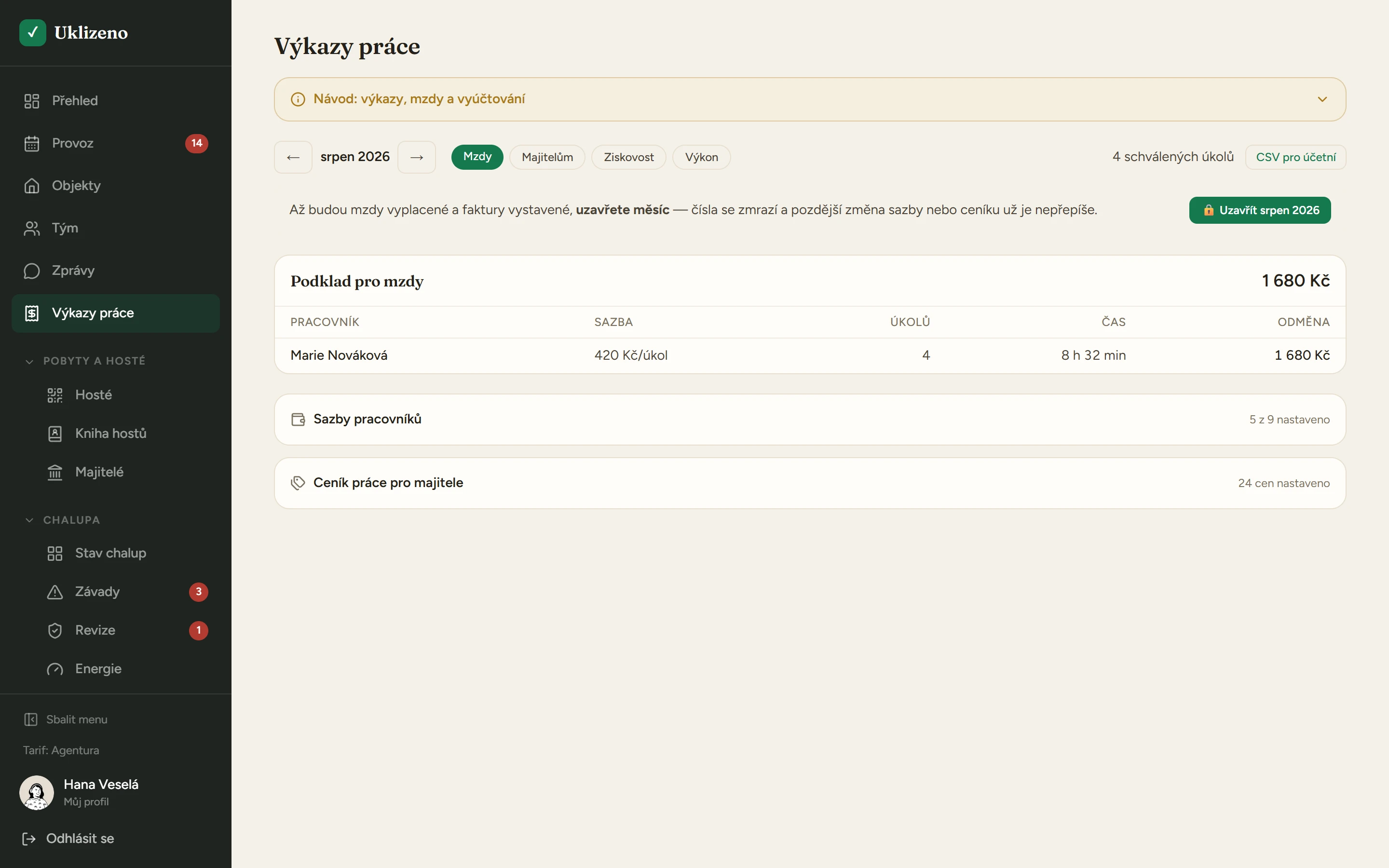Open Majitelé bank building icon

tap(54, 473)
